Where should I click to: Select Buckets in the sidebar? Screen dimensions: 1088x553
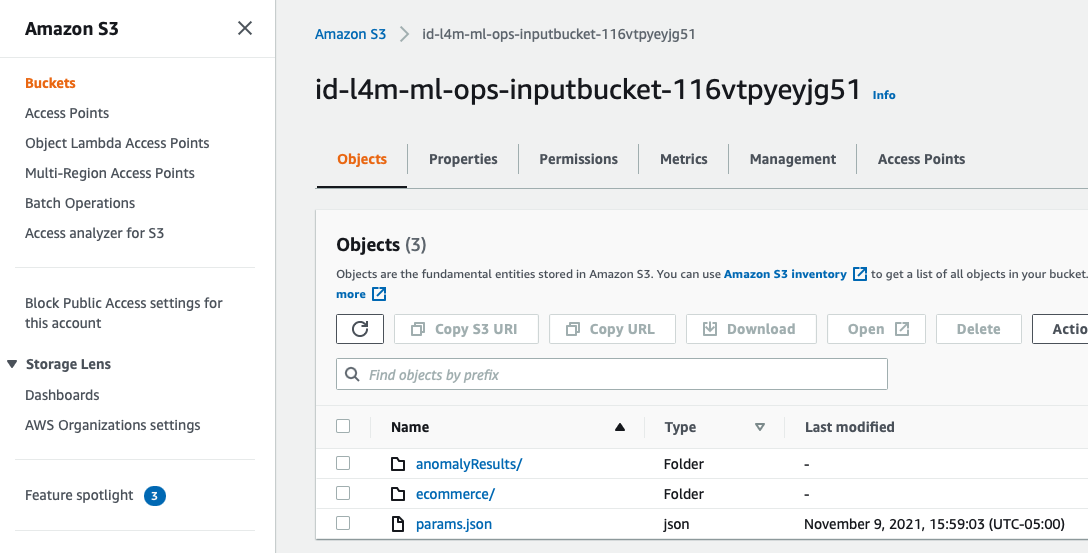[x=50, y=83]
